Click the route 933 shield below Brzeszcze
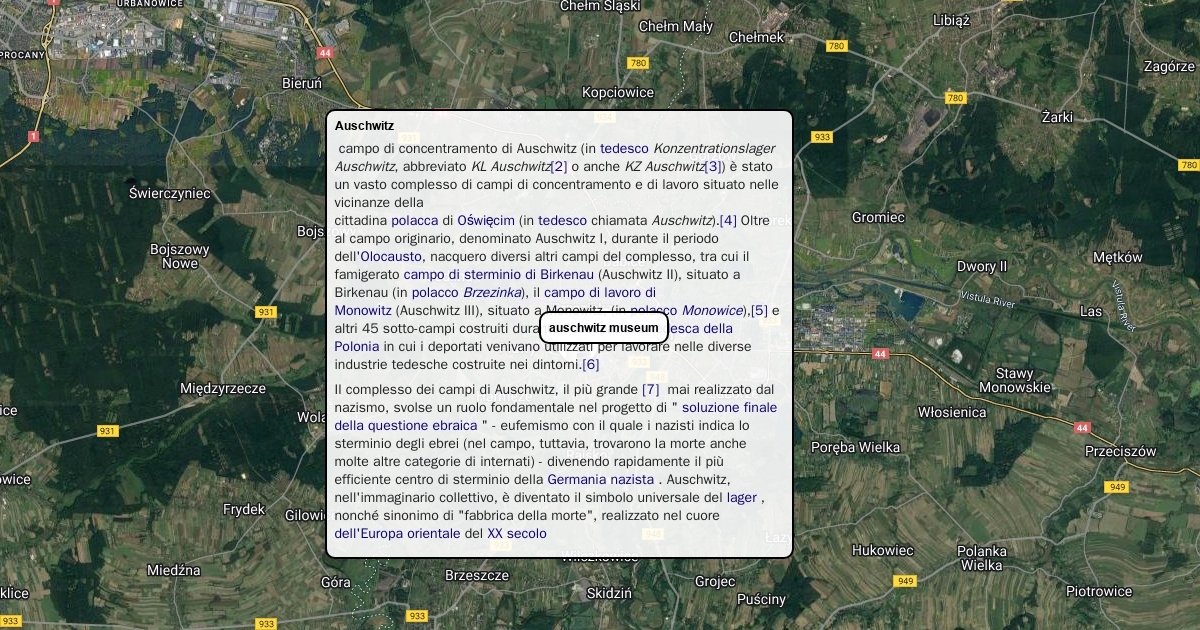1200x630 pixels. tap(417, 616)
